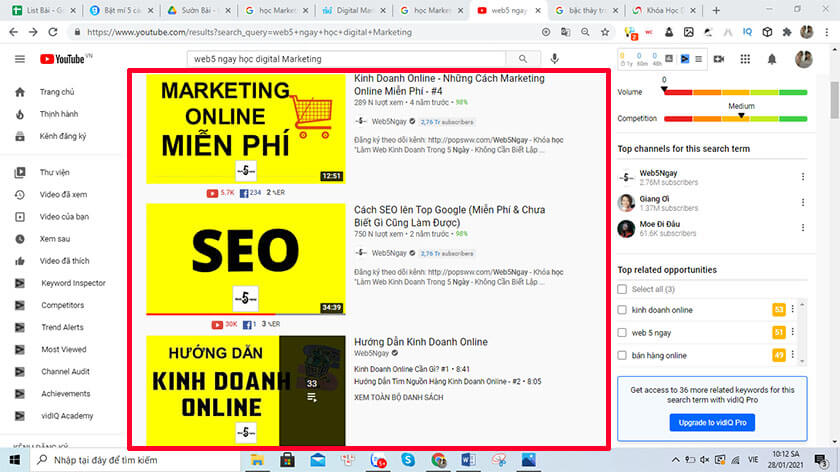This screenshot has width=840, height=472.
Task: Open Marketing Online Miễn Phí thumbnail
Action: (x=246, y=129)
